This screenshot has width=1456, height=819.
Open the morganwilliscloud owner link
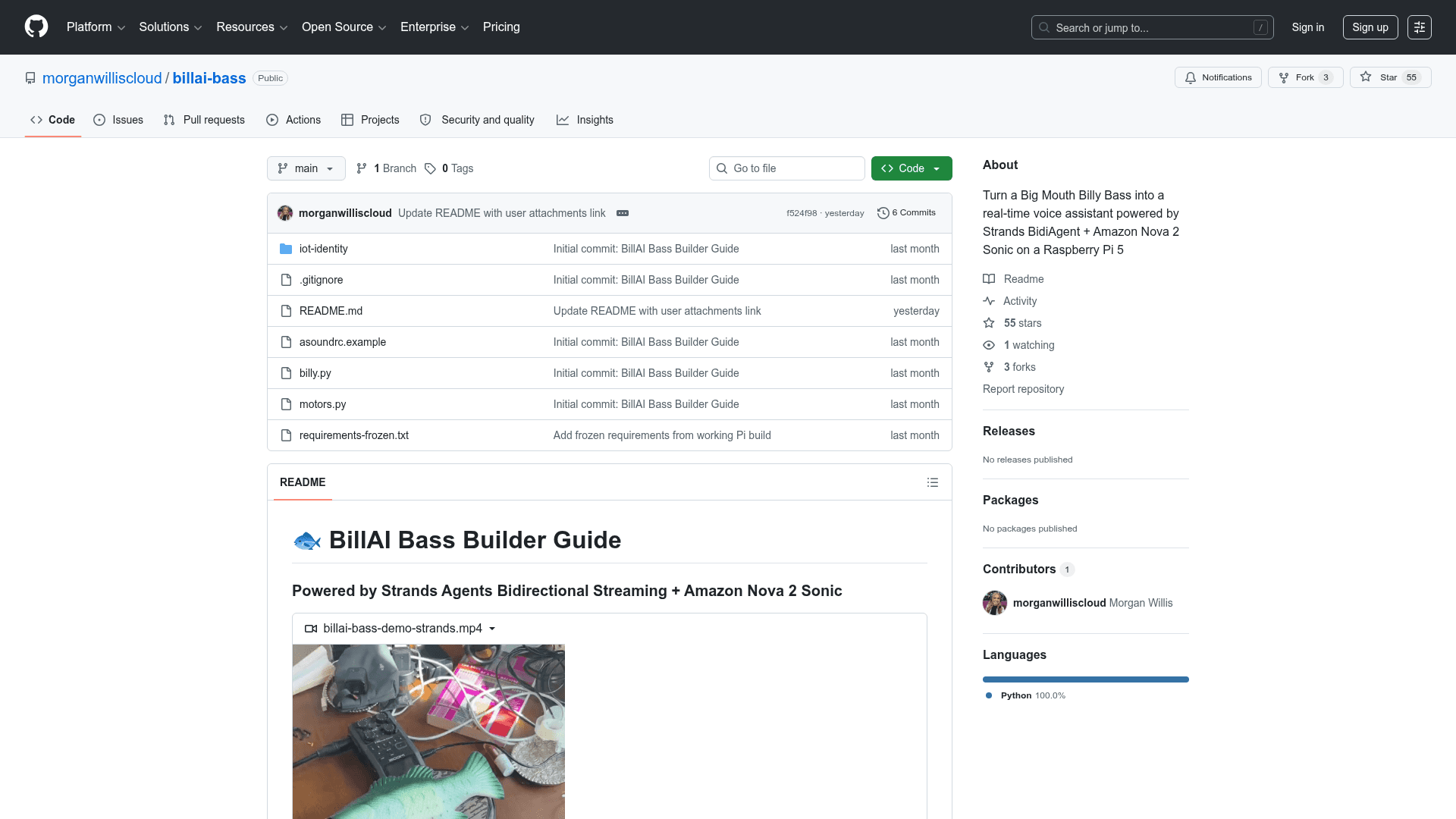click(102, 78)
